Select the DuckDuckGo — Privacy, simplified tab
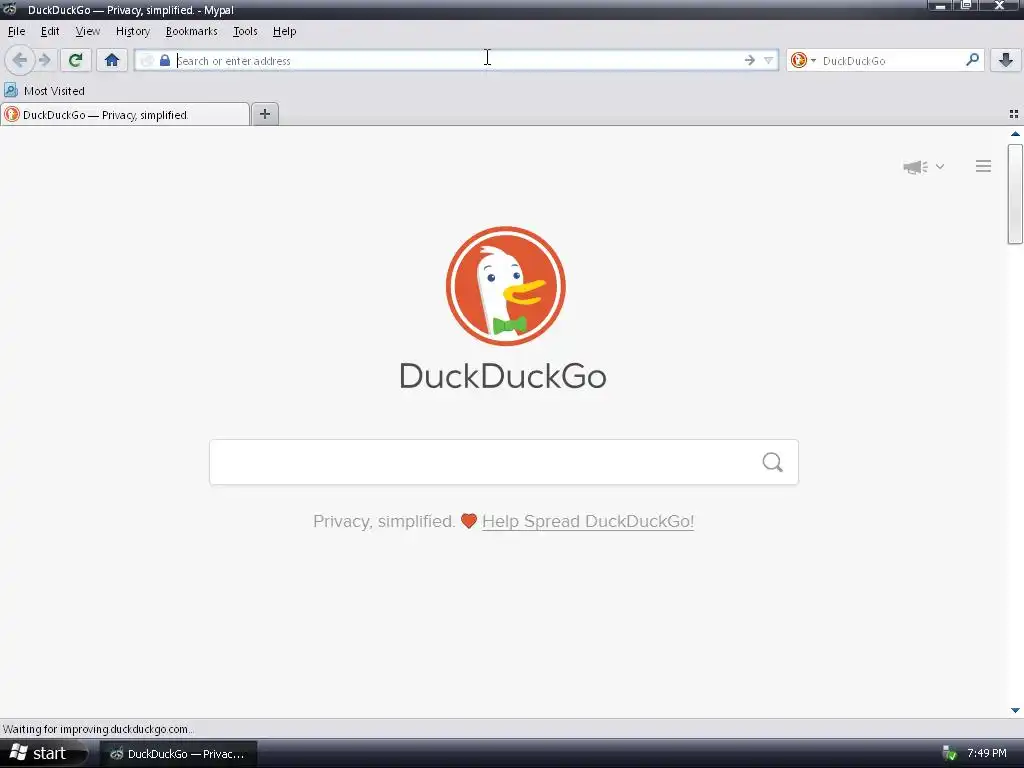 click(x=125, y=114)
